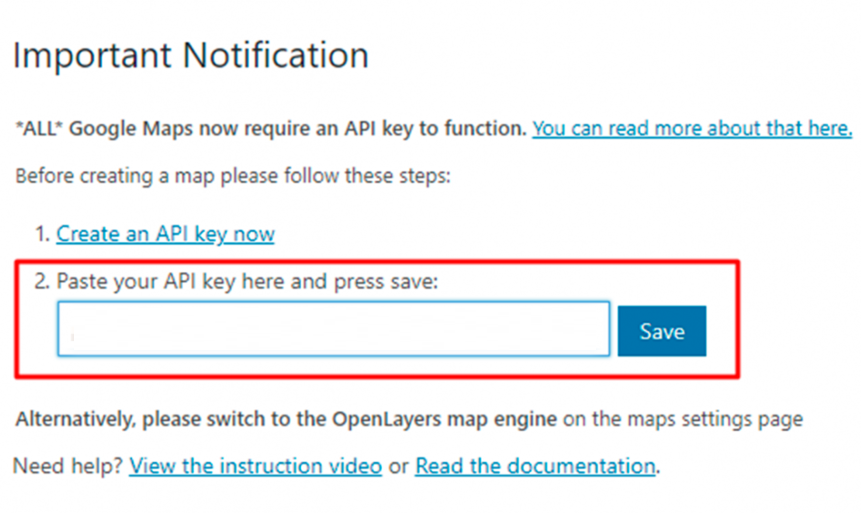
Task: Focus the API key text input field
Action: pyautogui.click(x=333, y=328)
